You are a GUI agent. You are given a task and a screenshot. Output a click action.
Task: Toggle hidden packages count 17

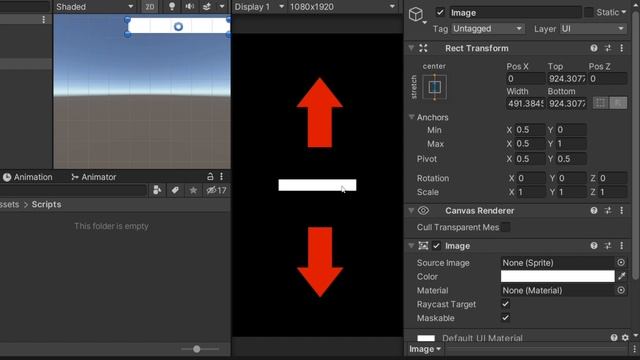(216, 190)
